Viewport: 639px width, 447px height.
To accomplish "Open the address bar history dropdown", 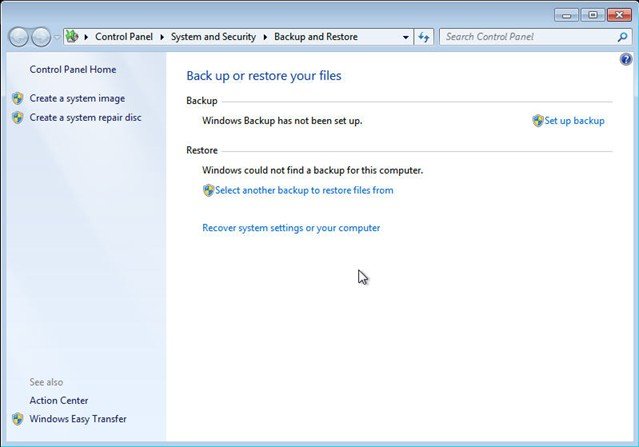I will click(405, 37).
